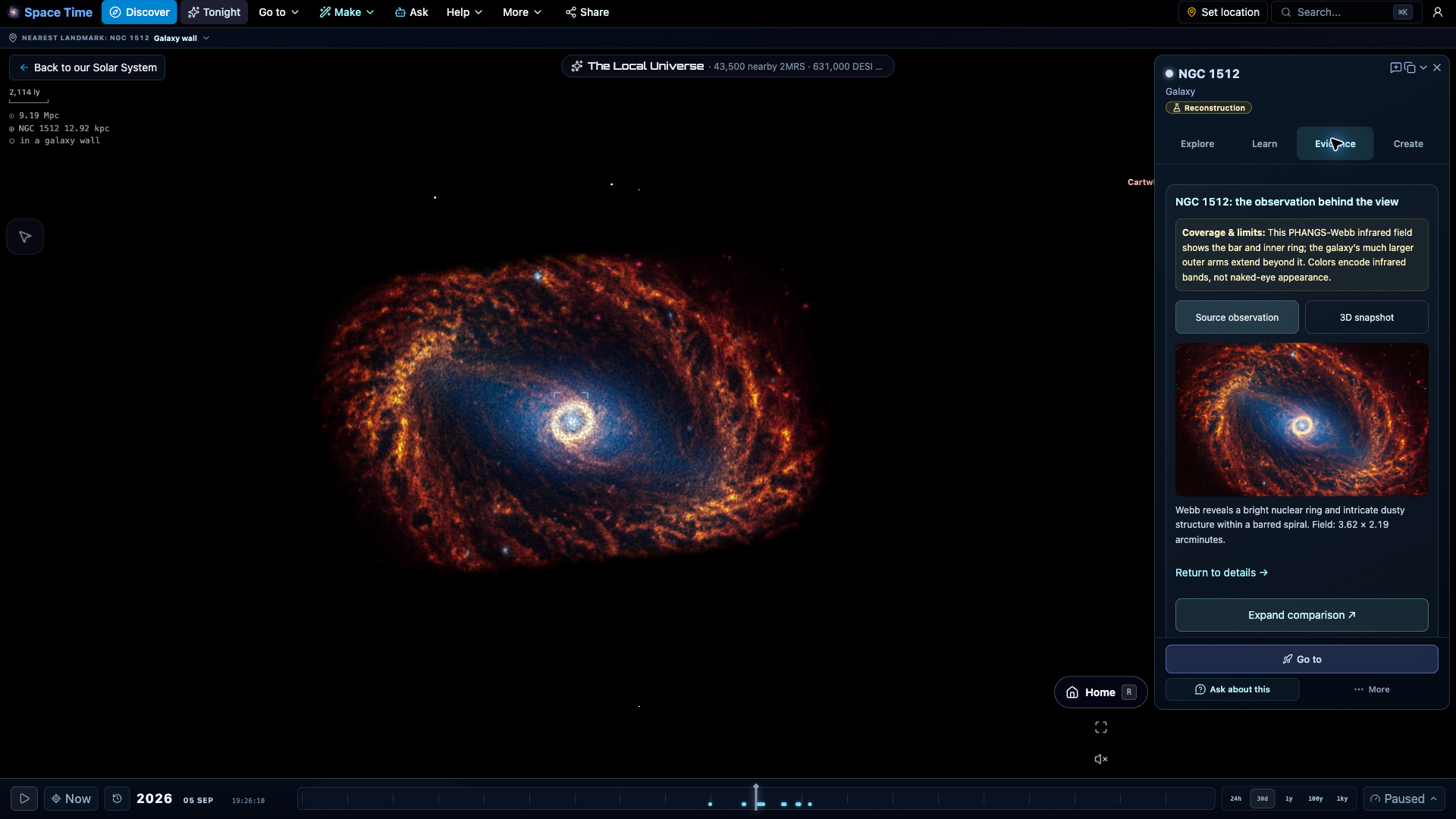Click the copy icon in NGC 1512 panel

coord(1410,67)
